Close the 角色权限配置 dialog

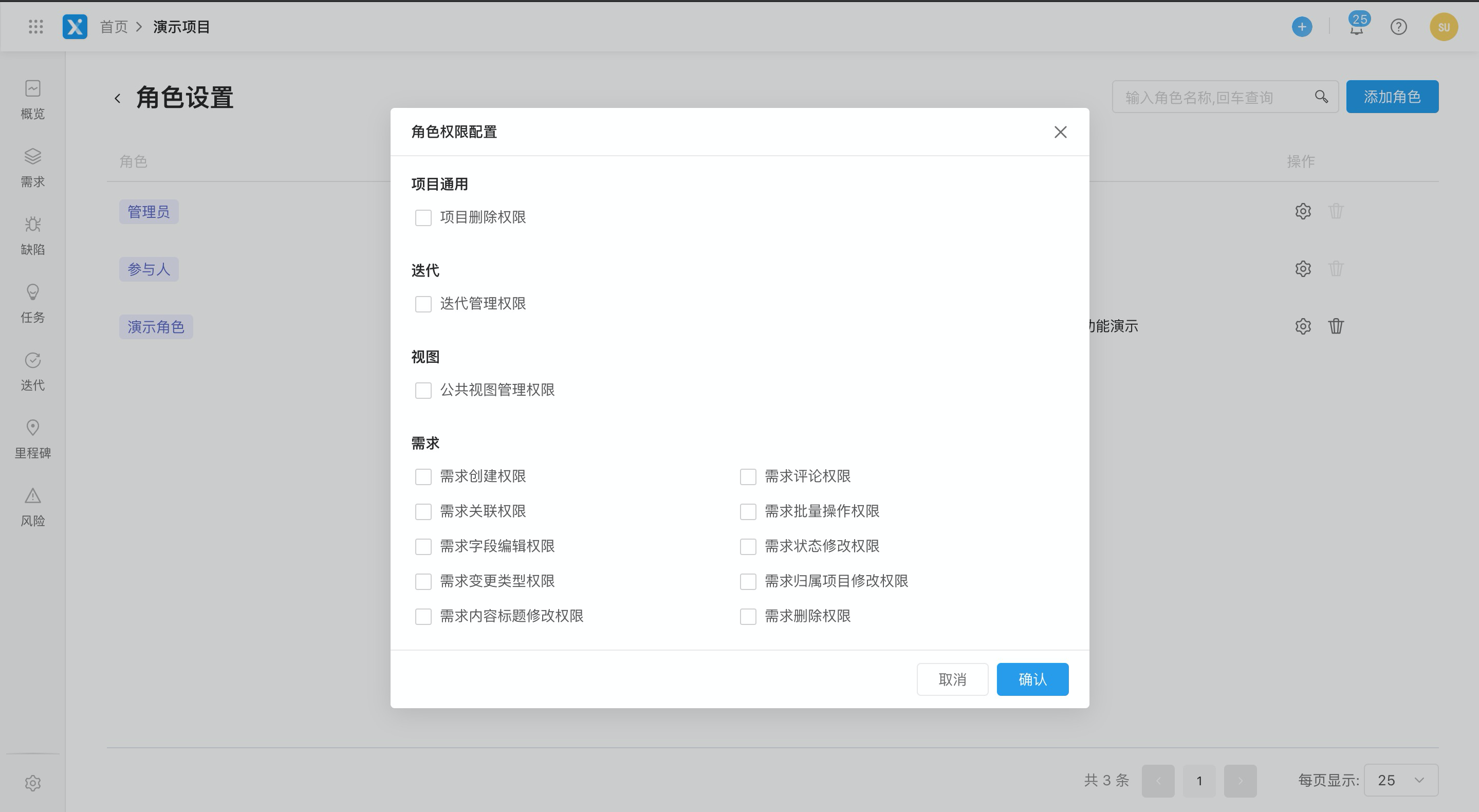(x=1061, y=132)
